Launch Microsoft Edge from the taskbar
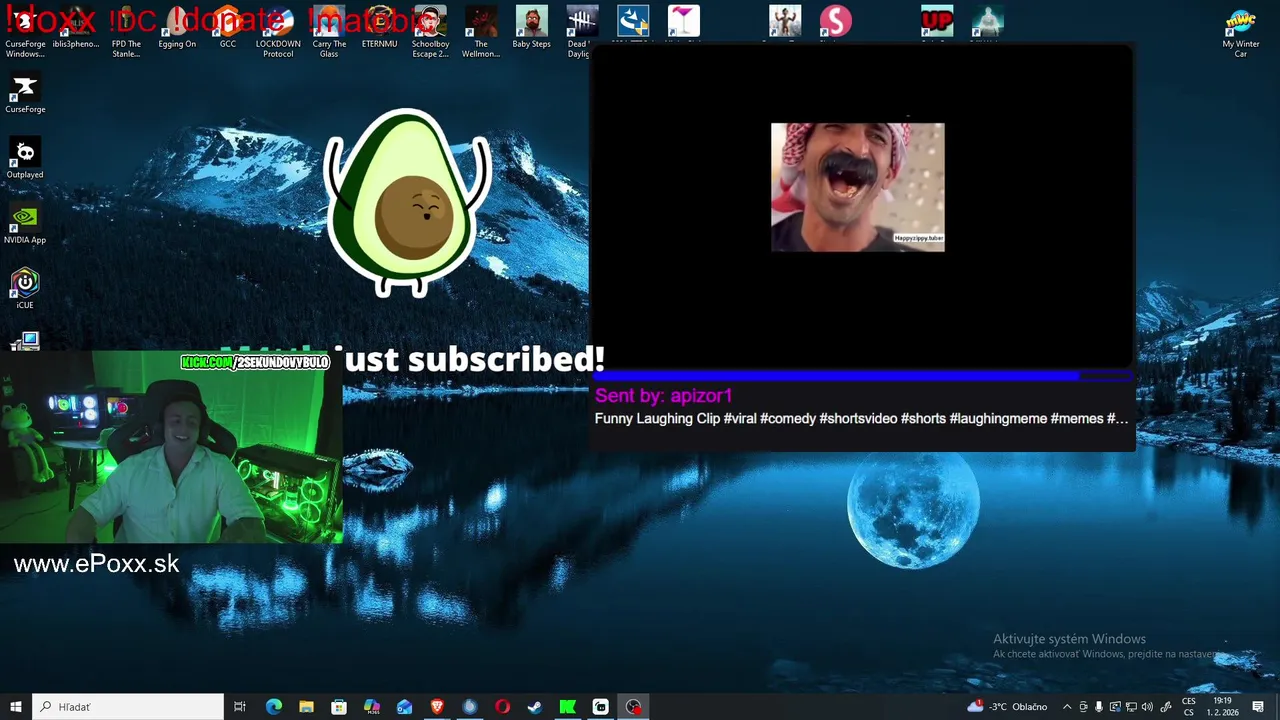The height and width of the screenshot is (720, 1280). 273,707
